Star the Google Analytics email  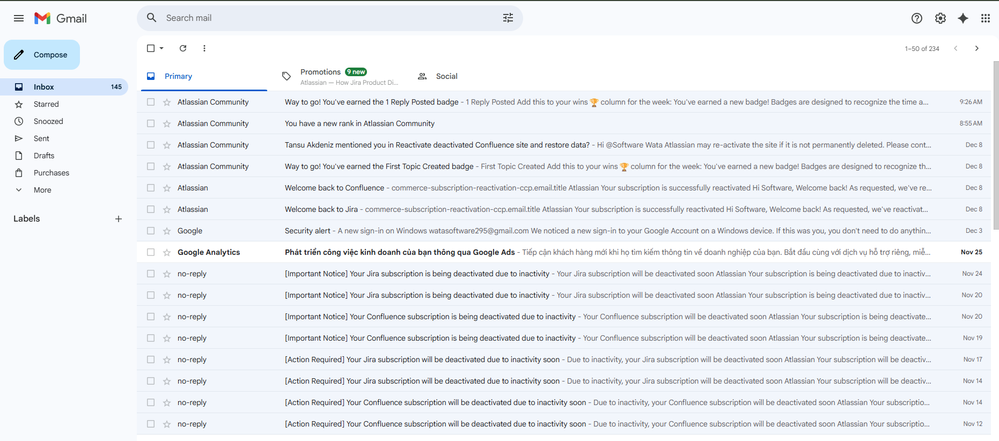pyautogui.click(x=167, y=252)
